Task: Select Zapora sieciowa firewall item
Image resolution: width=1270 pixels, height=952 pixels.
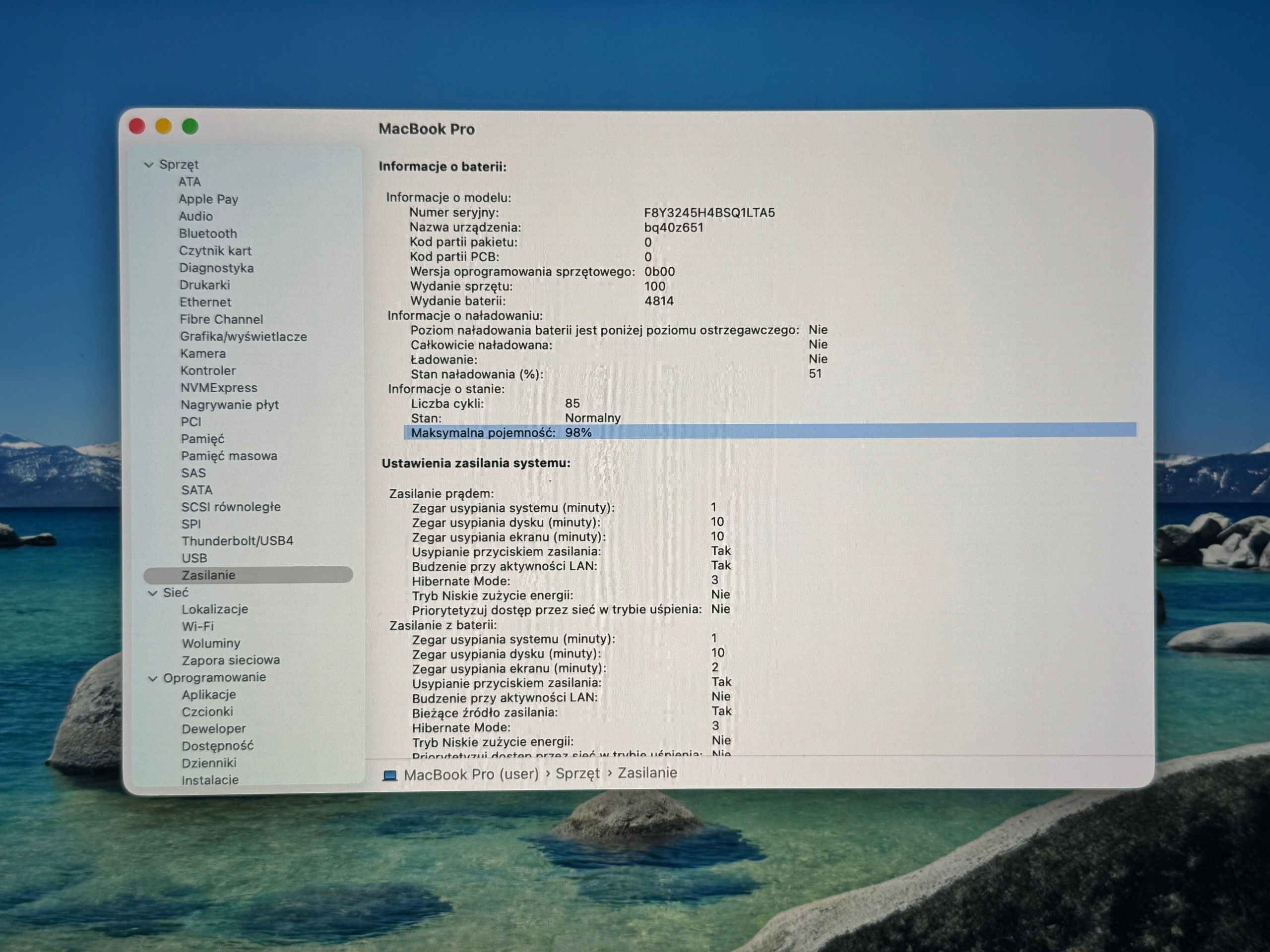Action: tap(231, 660)
